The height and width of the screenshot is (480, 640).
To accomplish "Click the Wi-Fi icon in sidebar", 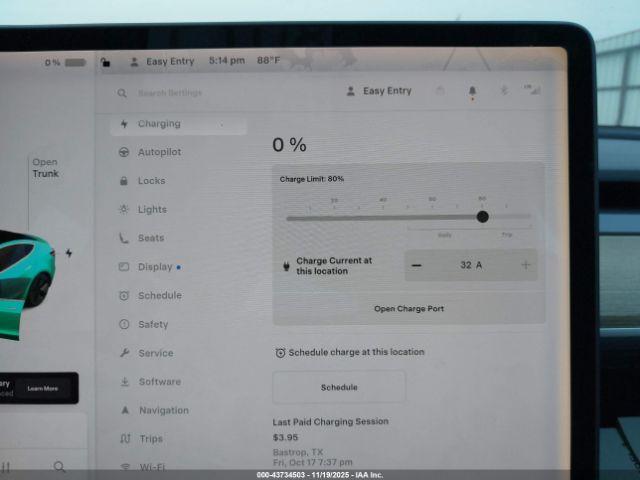I will (126, 467).
